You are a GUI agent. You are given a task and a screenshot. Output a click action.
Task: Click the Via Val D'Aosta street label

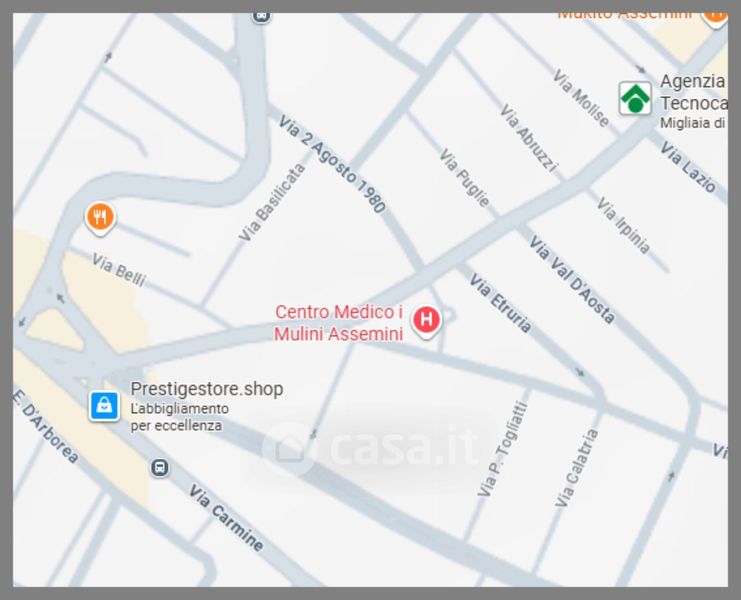[x=572, y=280]
